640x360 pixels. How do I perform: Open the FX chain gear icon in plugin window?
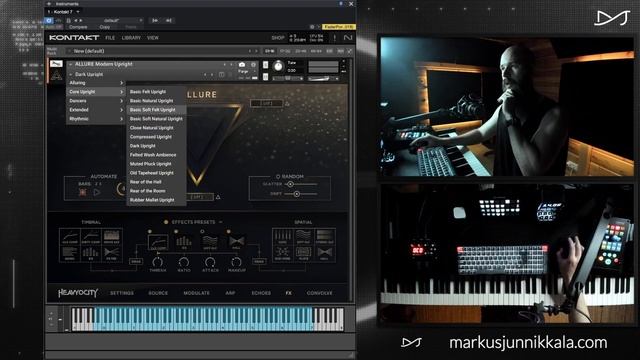click(312, 27)
